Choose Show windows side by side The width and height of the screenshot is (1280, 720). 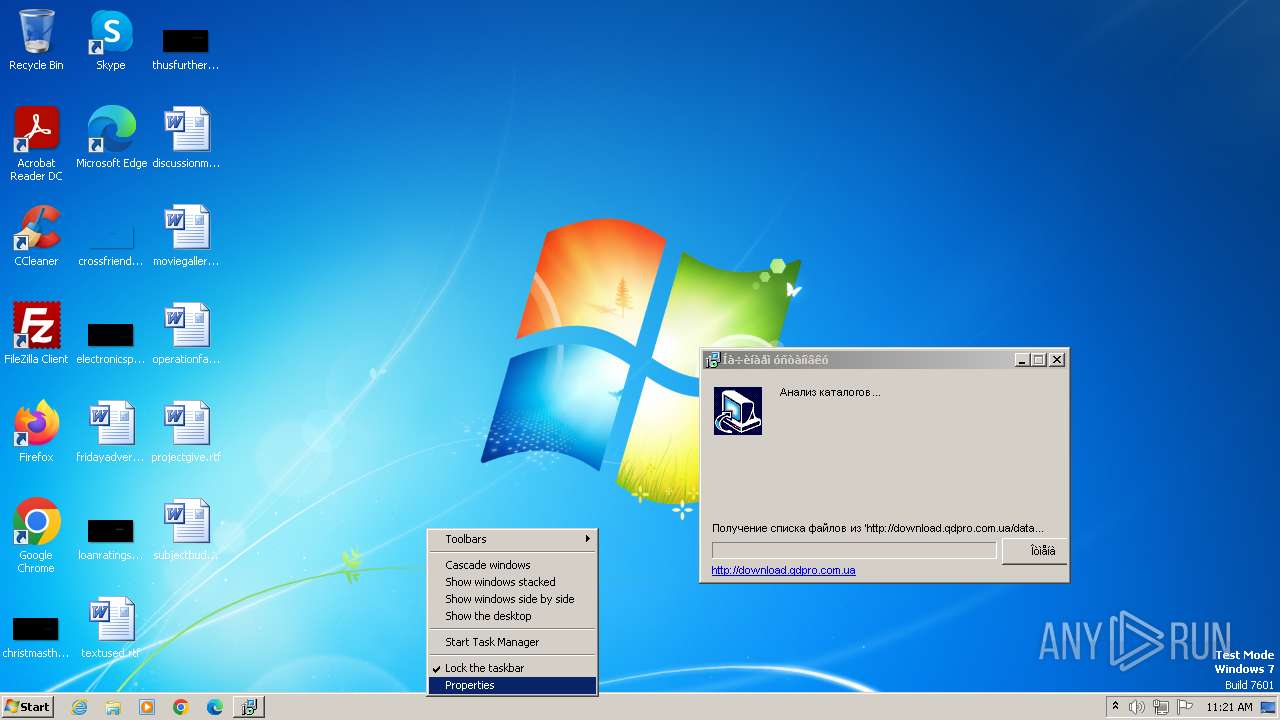[x=512, y=599]
